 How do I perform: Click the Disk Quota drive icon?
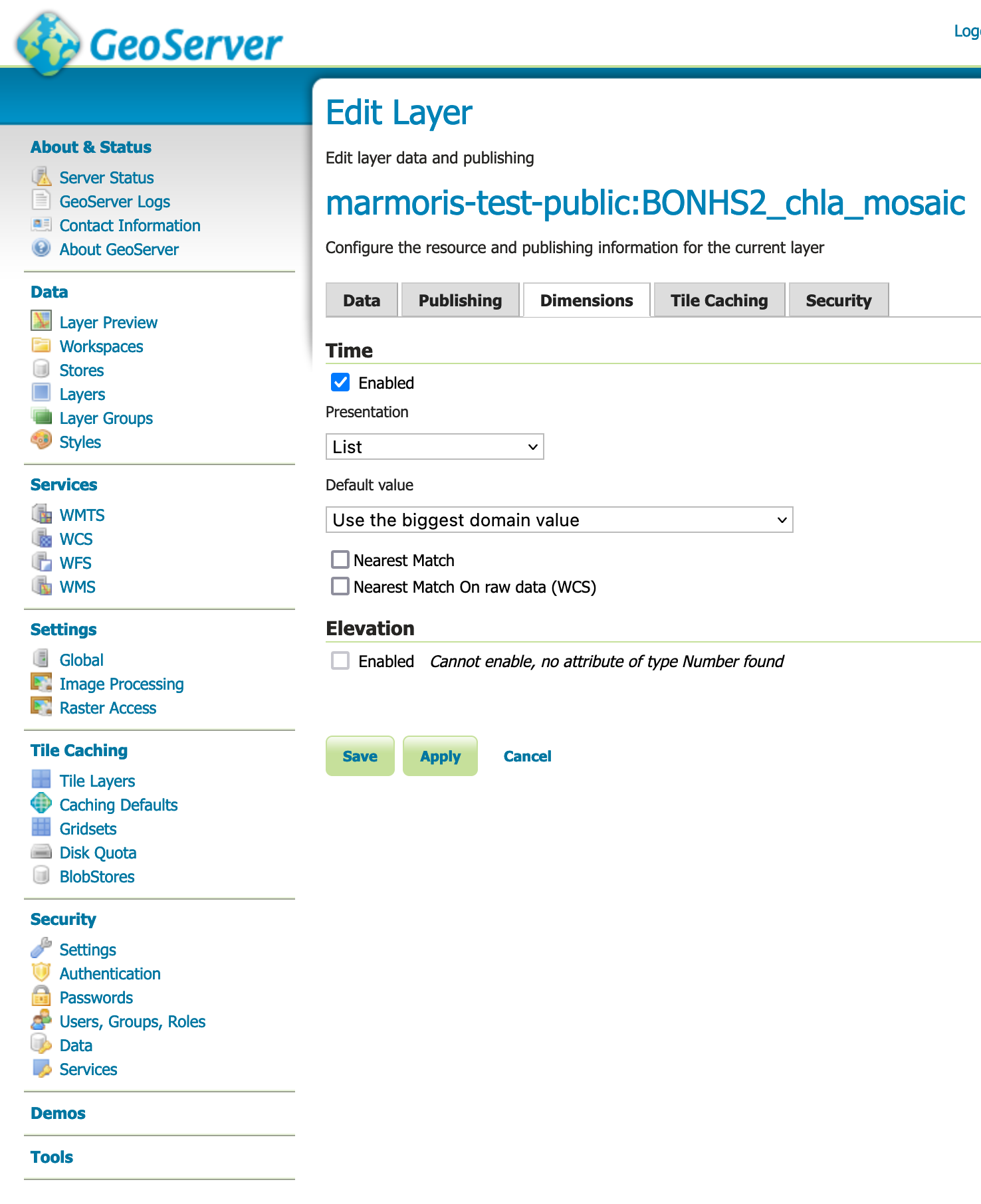coord(41,852)
